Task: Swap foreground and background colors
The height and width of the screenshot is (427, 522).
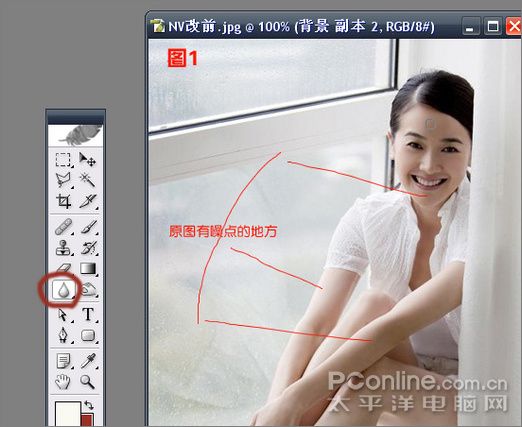Action: coord(89,405)
